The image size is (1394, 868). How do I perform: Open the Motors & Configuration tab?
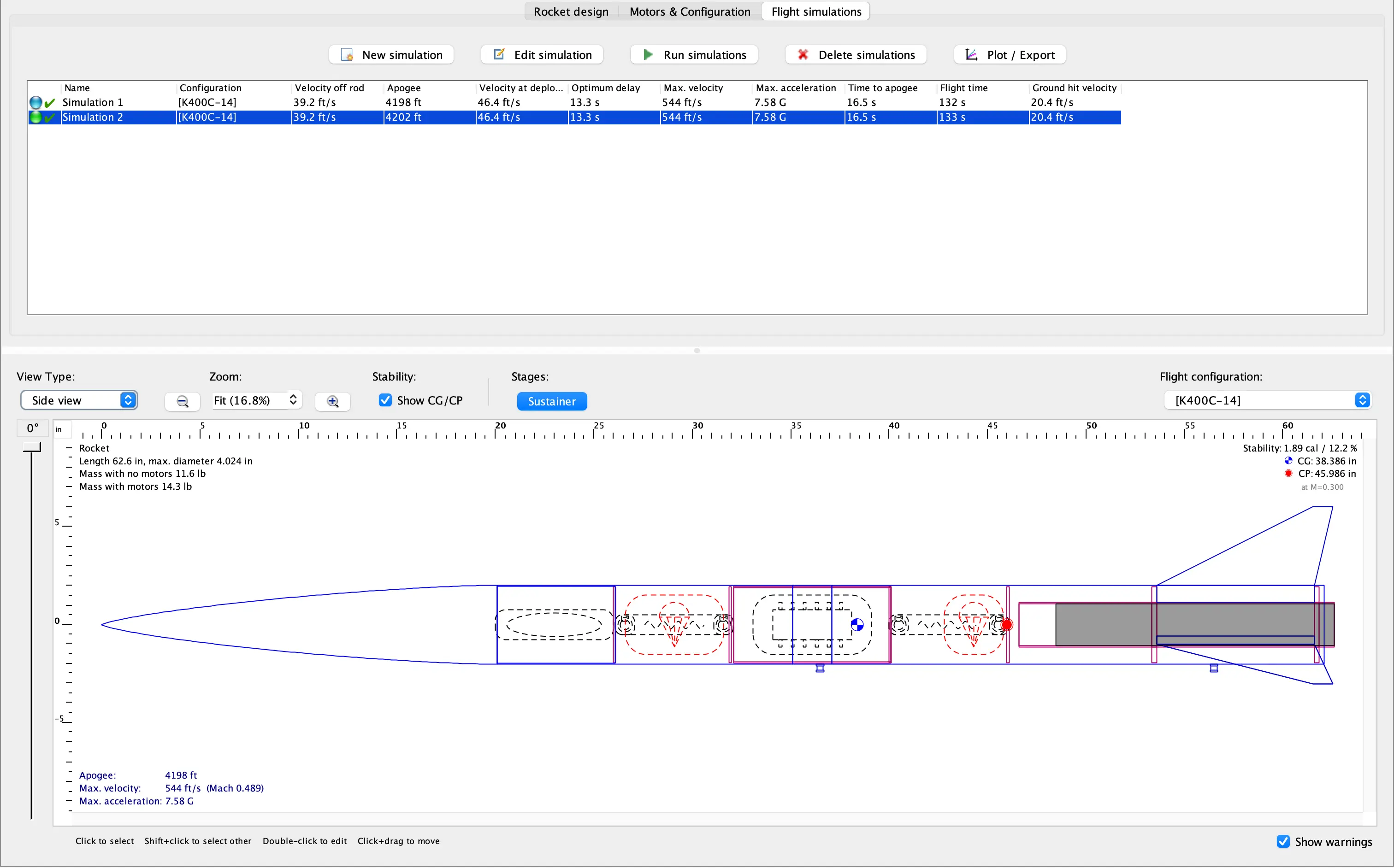pyautogui.click(x=689, y=12)
